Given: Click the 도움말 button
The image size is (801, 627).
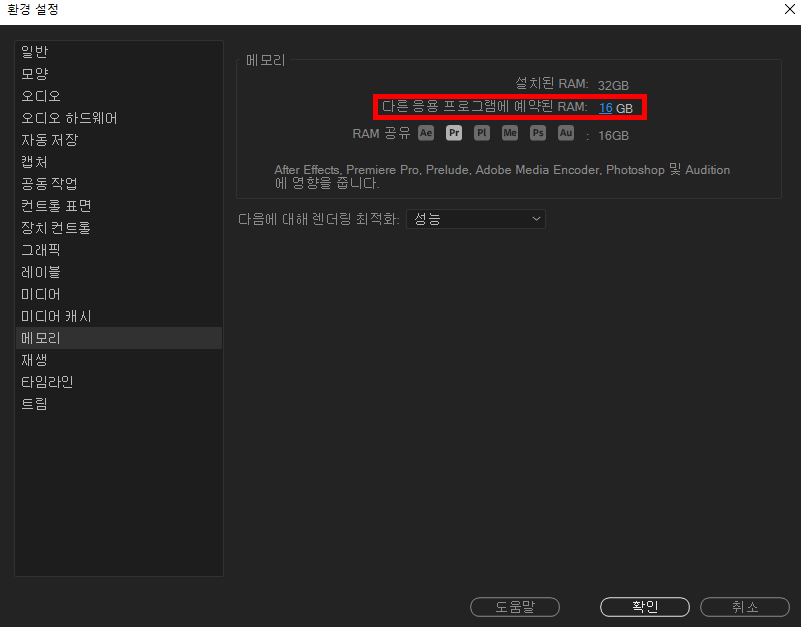Looking at the screenshot, I should coord(515,607).
